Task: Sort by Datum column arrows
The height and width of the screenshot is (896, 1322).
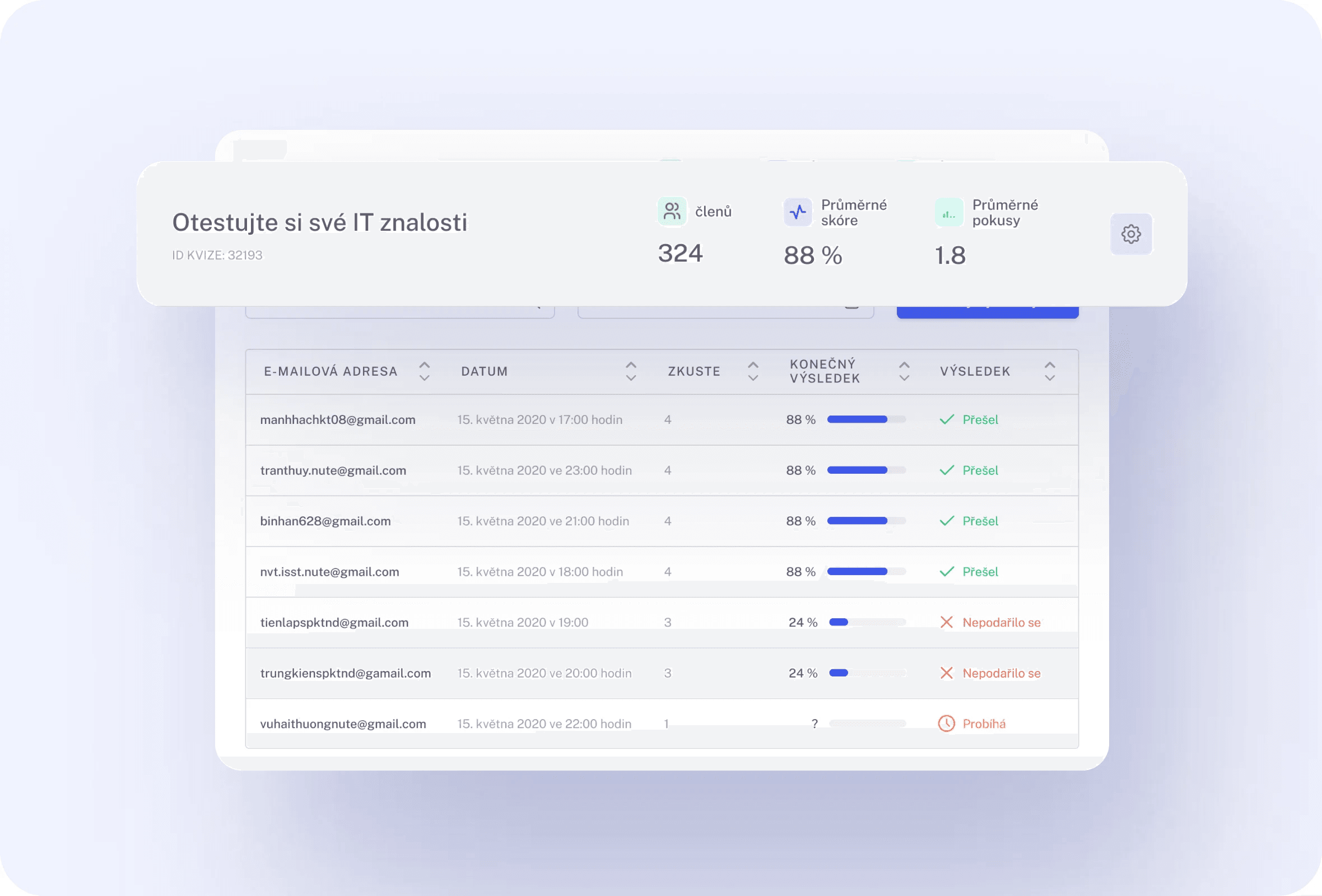Action: 631,371
